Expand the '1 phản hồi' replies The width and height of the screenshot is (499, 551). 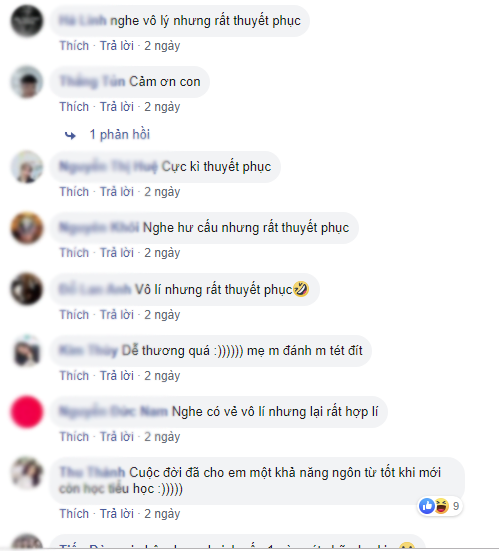[x=119, y=135]
